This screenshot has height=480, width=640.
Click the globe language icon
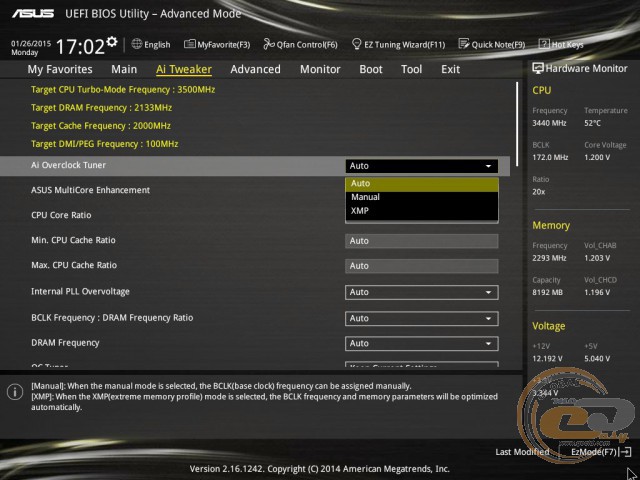click(137, 44)
